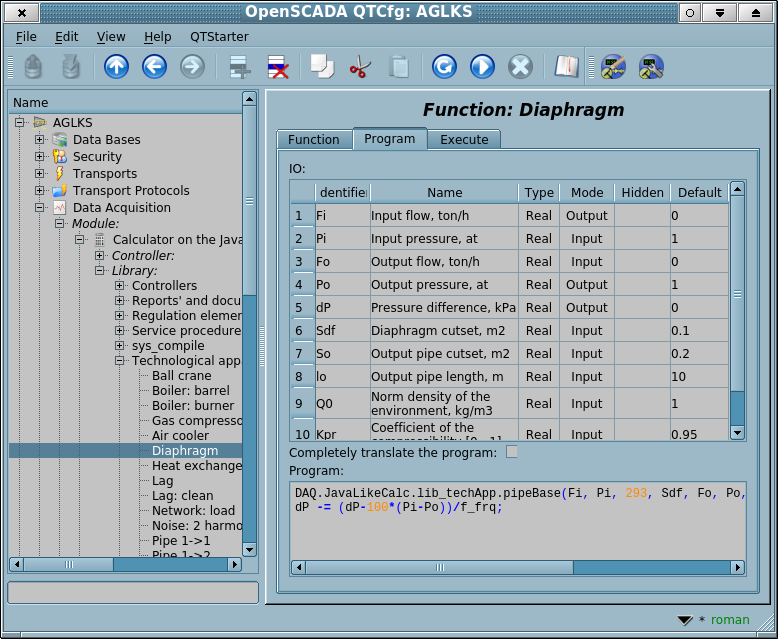Open the manual book icon
This screenshot has width=778, height=639.
567,67
